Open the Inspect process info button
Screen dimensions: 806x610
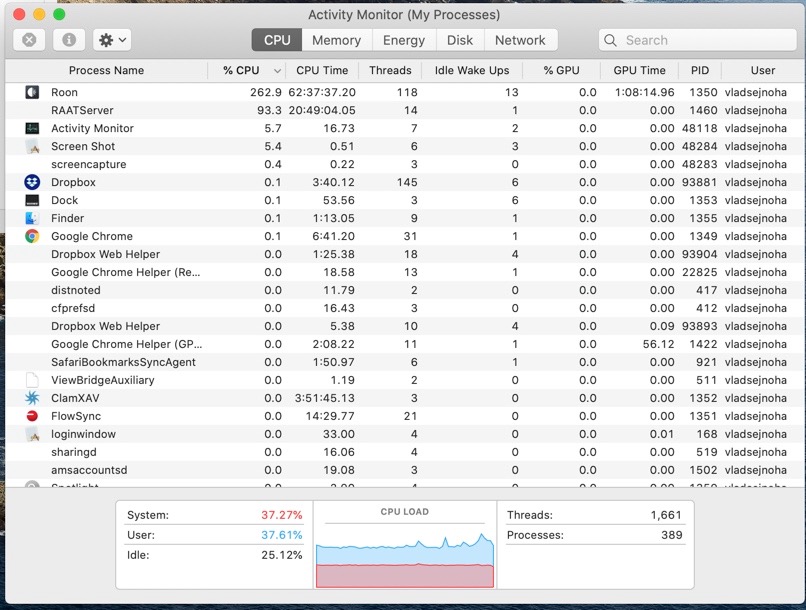(69, 40)
